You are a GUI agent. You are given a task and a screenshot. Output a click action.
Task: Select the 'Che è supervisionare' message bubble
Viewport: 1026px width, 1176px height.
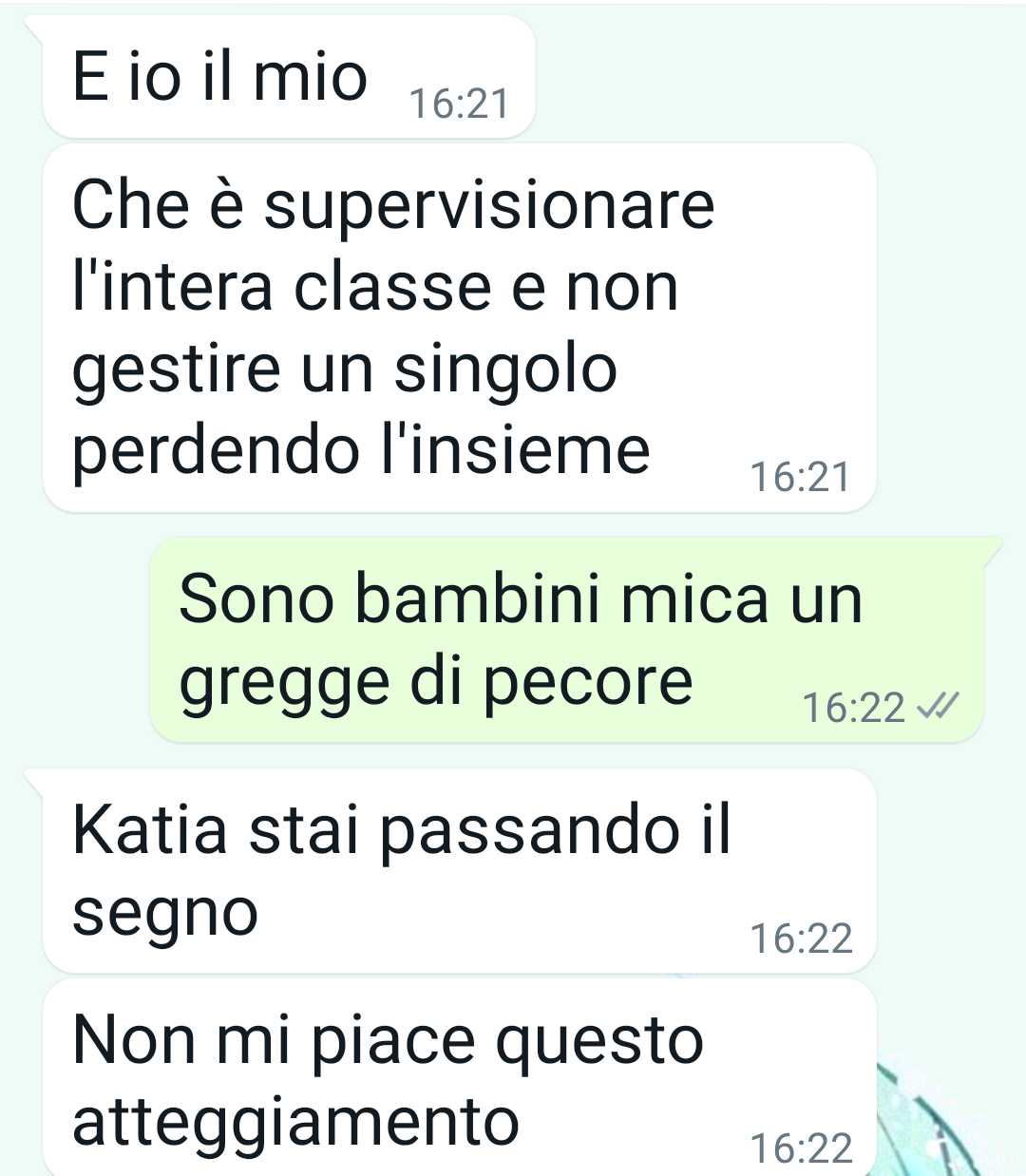pos(460,328)
